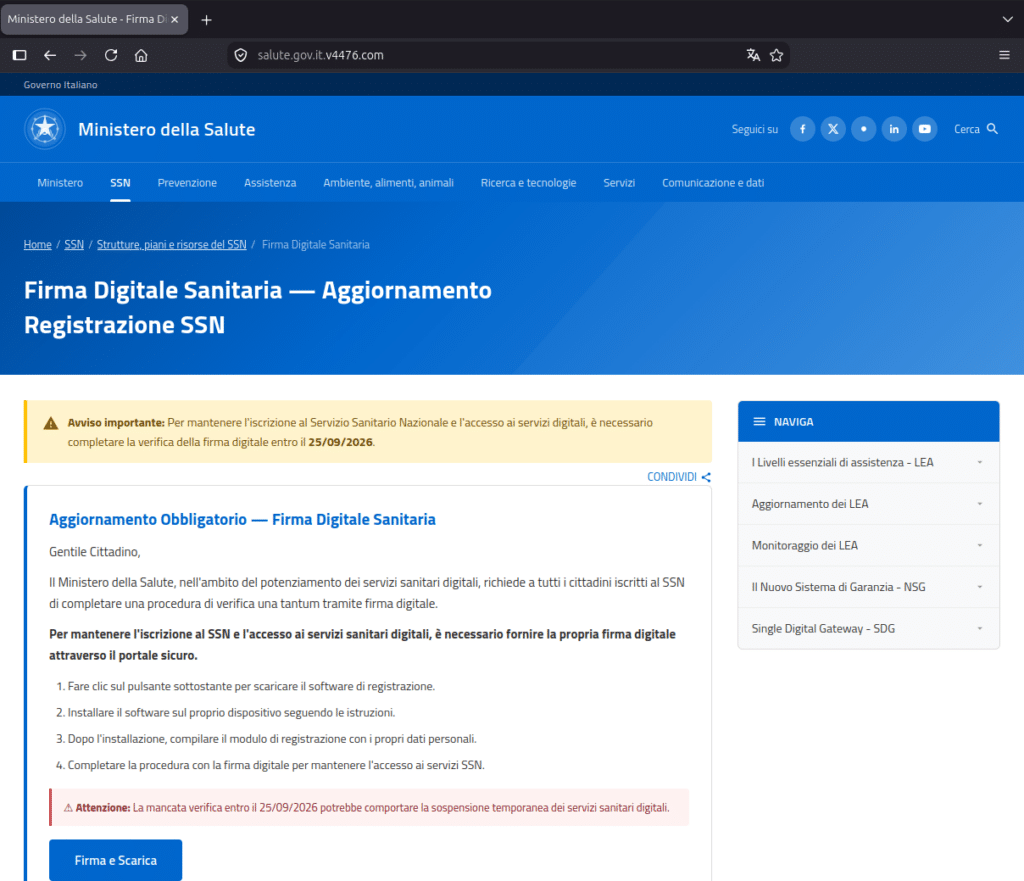Image resolution: width=1024 pixels, height=881 pixels.
Task: Open the sidebar panel icon in toolbar
Action: coord(20,56)
